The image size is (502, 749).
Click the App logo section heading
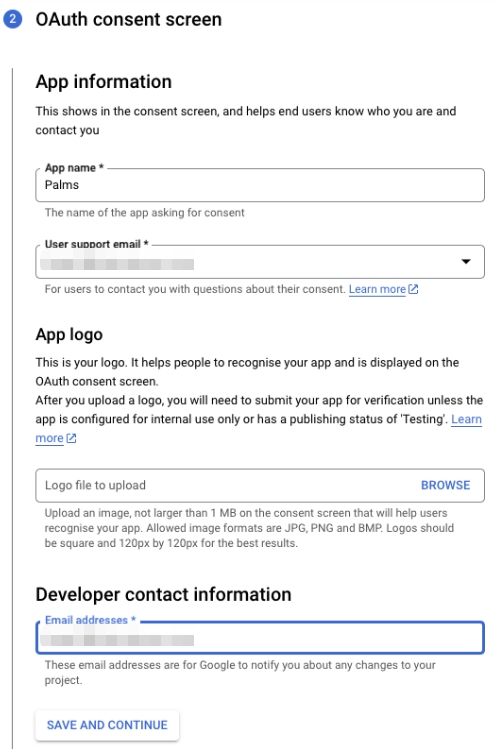tap(69, 334)
